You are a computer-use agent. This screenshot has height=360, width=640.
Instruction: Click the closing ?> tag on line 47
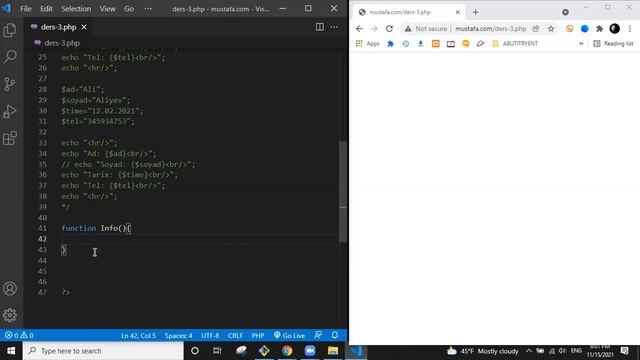pyautogui.click(x=66, y=292)
